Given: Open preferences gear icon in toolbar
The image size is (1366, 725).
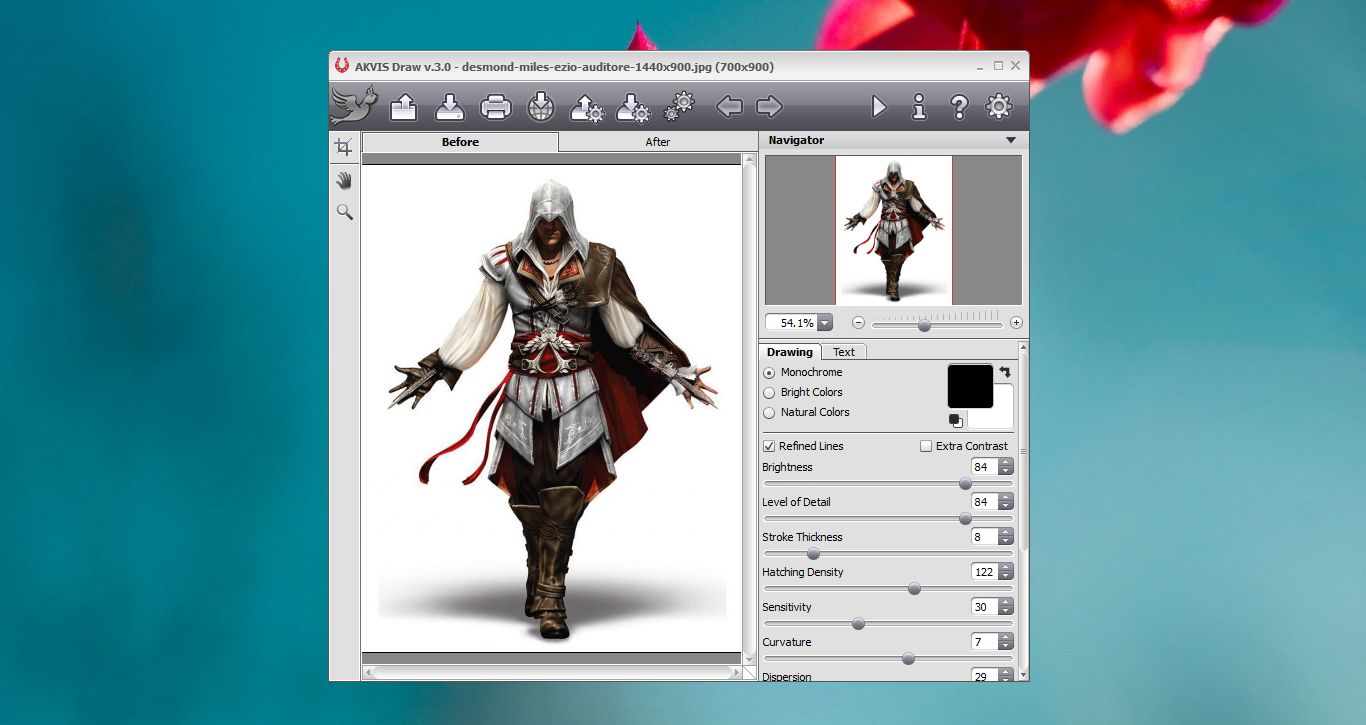Looking at the screenshot, I should pyautogui.click(x=999, y=106).
